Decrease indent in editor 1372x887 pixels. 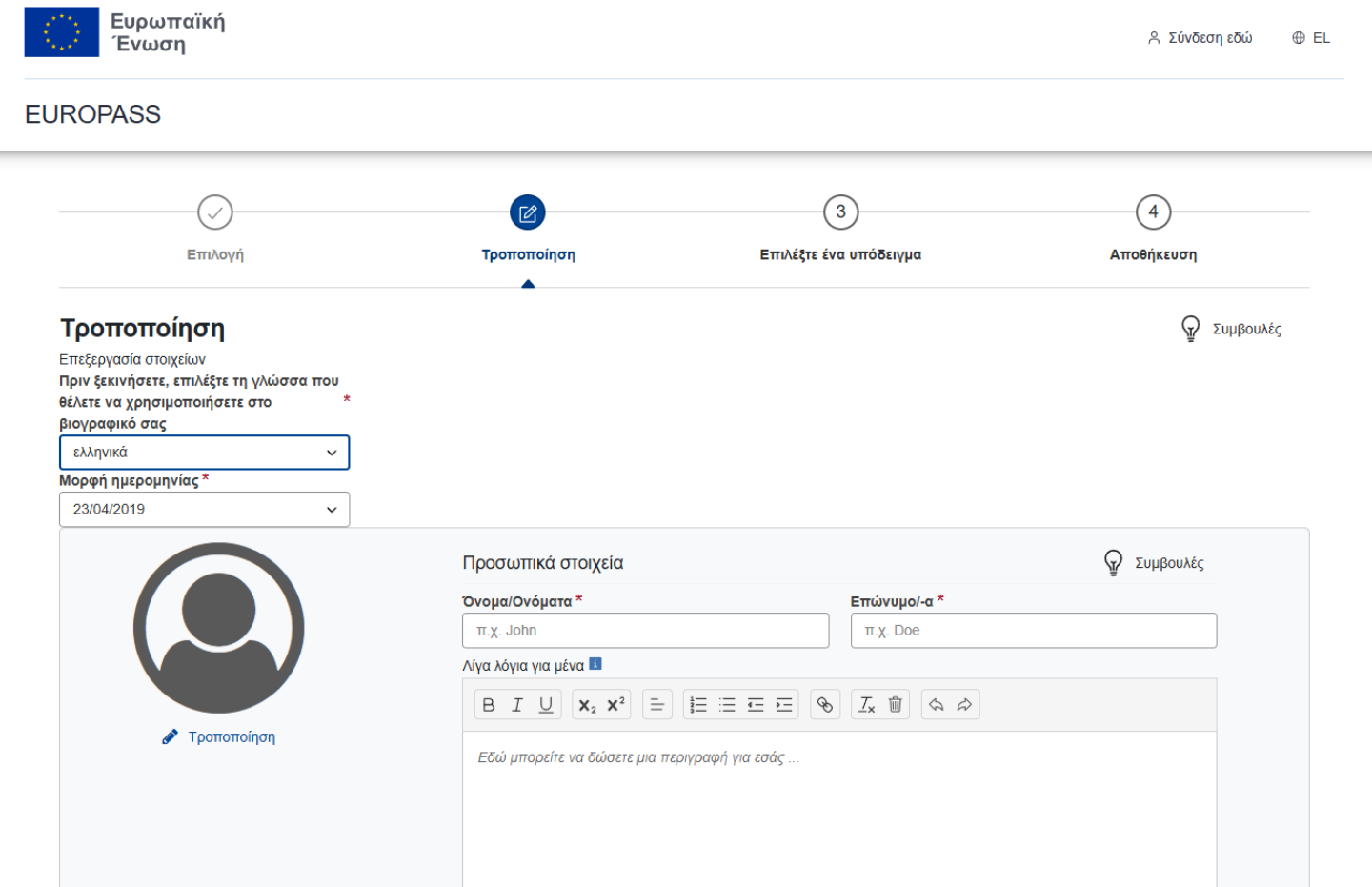(x=756, y=705)
